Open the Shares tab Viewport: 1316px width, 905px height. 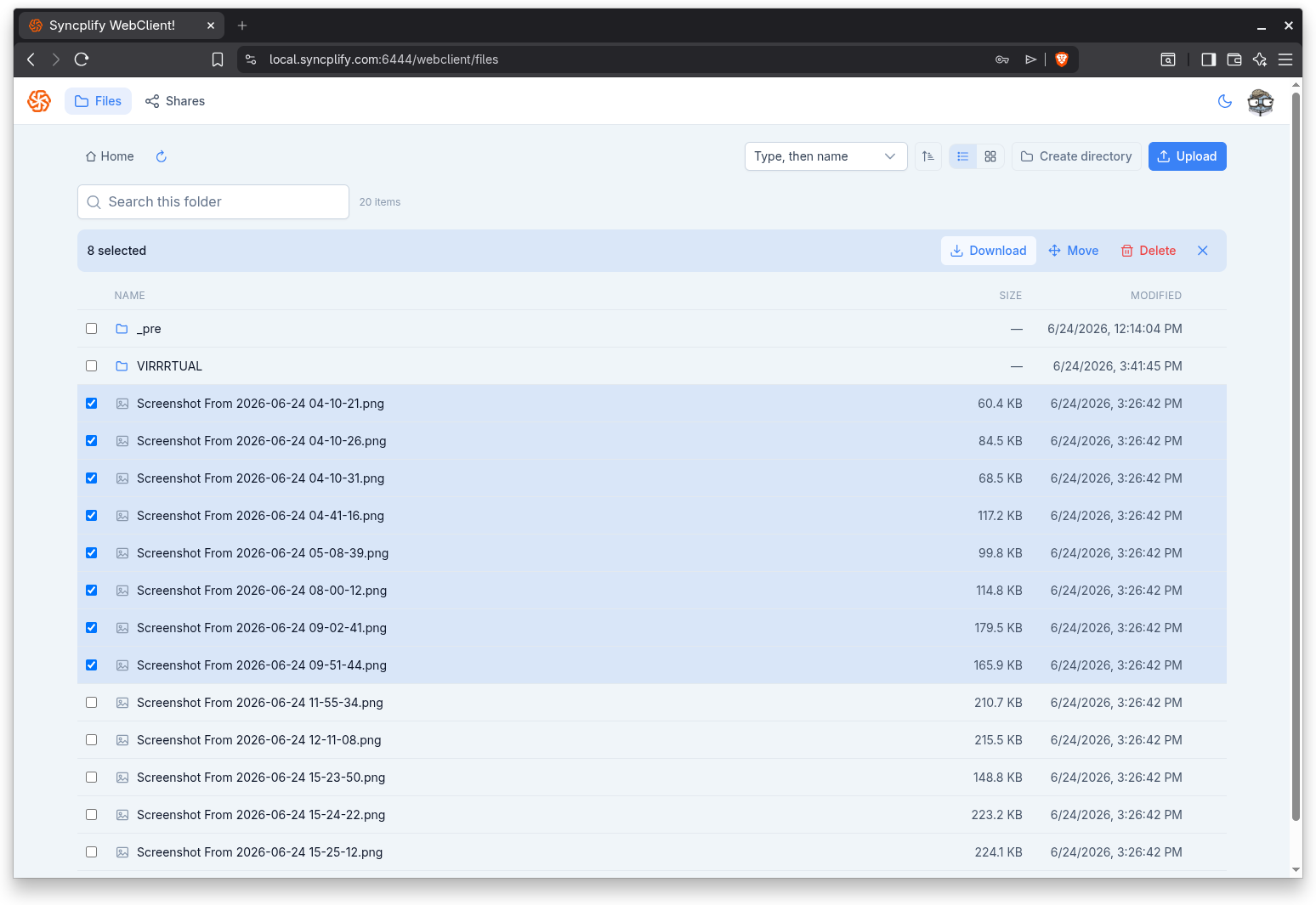tap(175, 101)
